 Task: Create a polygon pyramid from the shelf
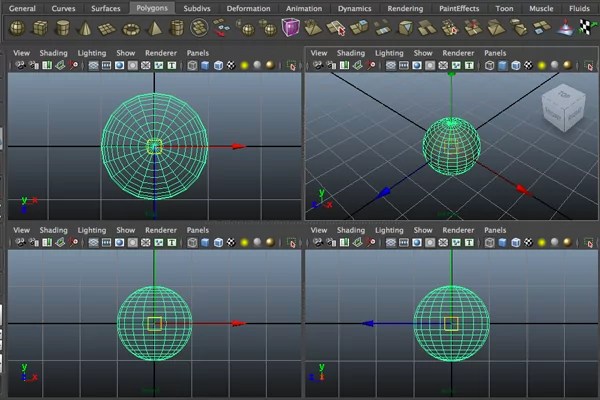click(x=154, y=28)
